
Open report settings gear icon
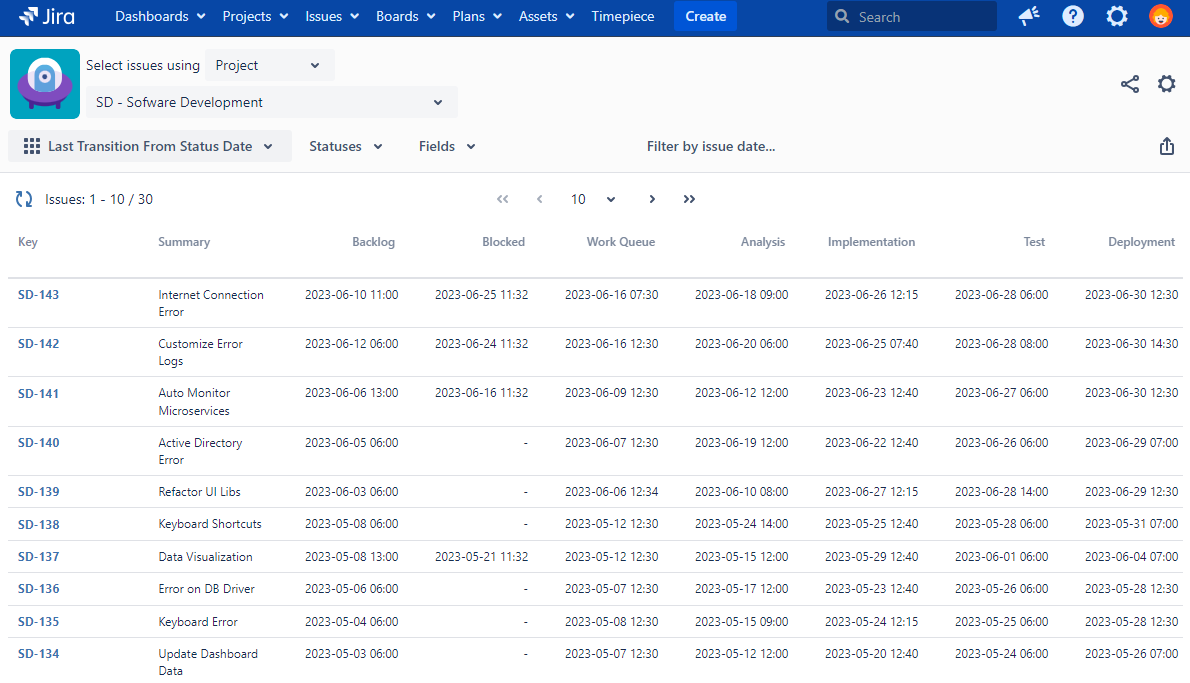pyautogui.click(x=1166, y=84)
